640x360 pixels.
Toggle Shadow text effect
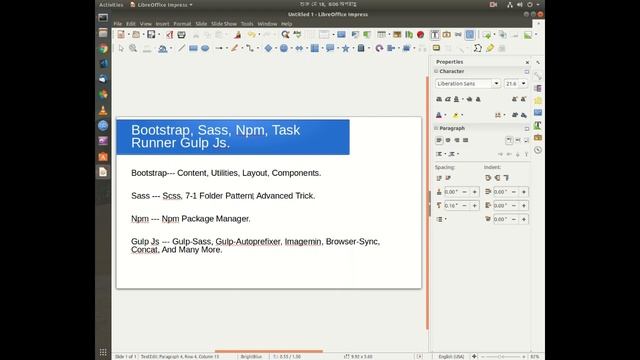478,99
